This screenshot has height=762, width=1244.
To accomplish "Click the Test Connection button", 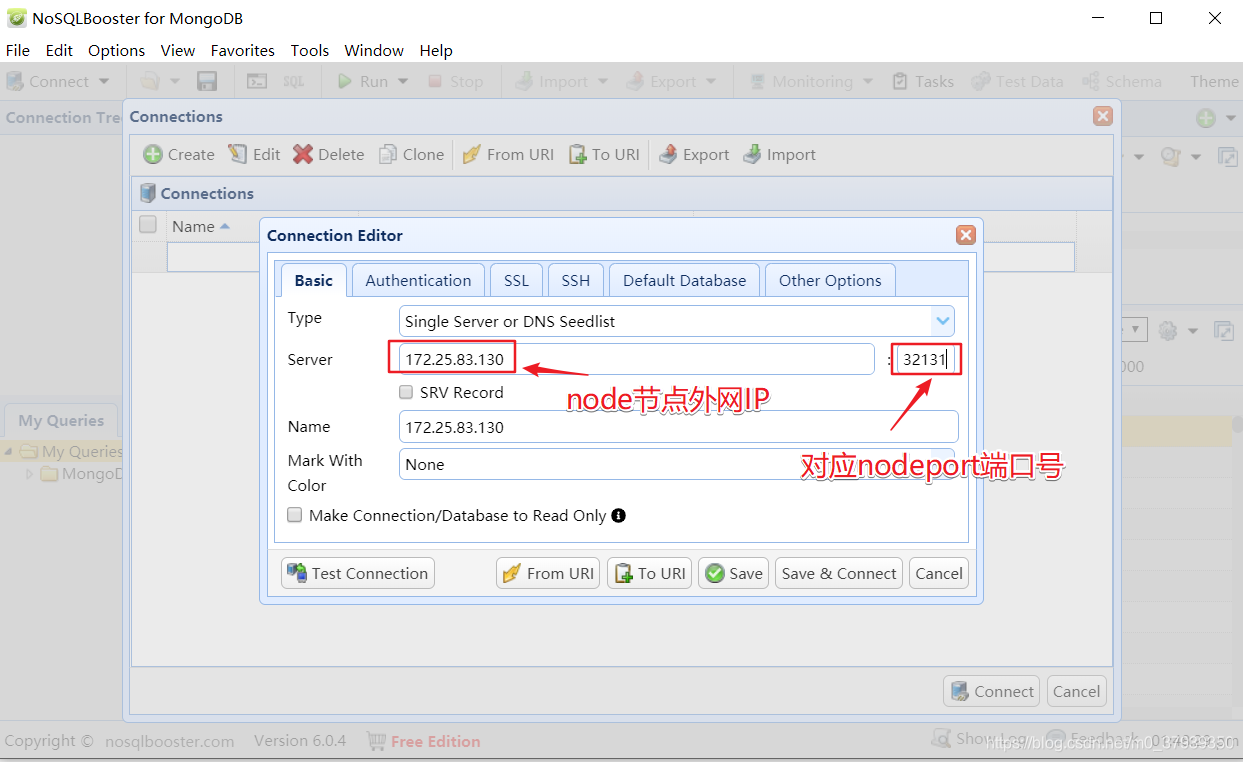I will click(358, 573).
